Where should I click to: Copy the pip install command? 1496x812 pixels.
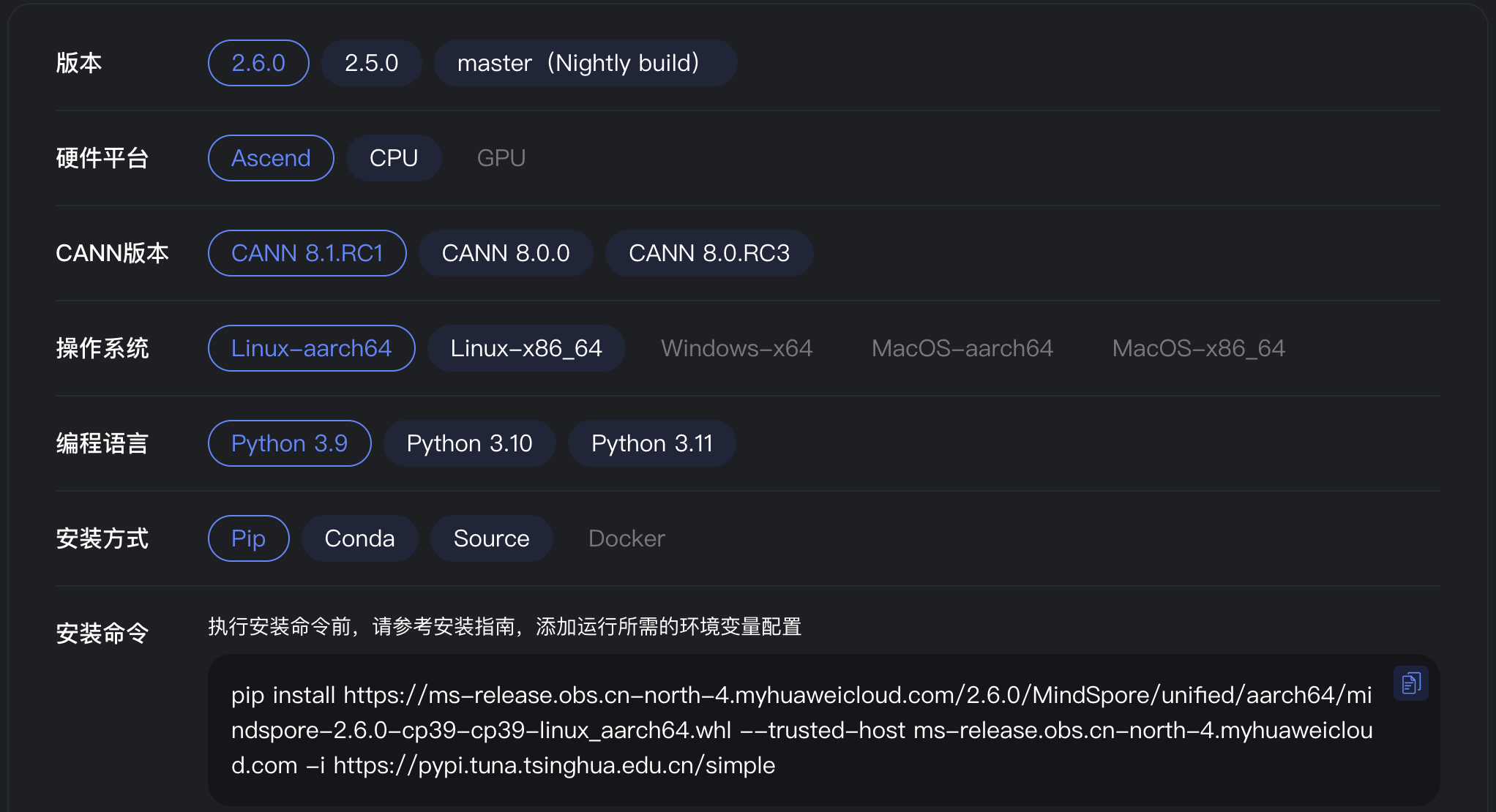pos(1410,683)
